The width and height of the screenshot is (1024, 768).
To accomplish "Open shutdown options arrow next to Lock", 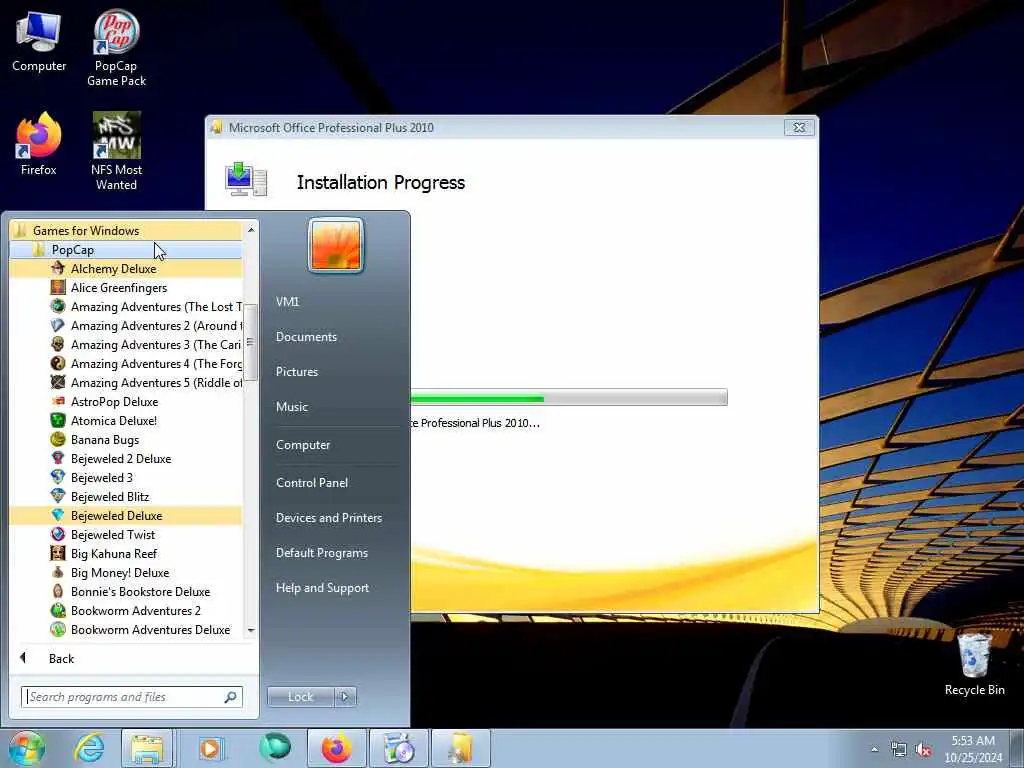I will click(x=345, y=697).
